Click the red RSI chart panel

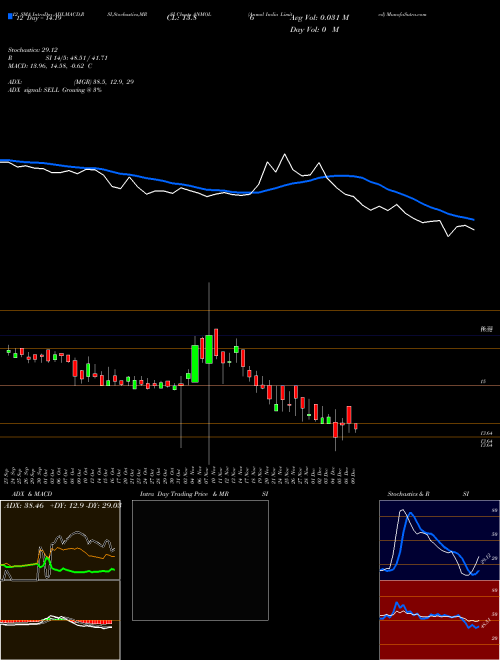(439, 620)
